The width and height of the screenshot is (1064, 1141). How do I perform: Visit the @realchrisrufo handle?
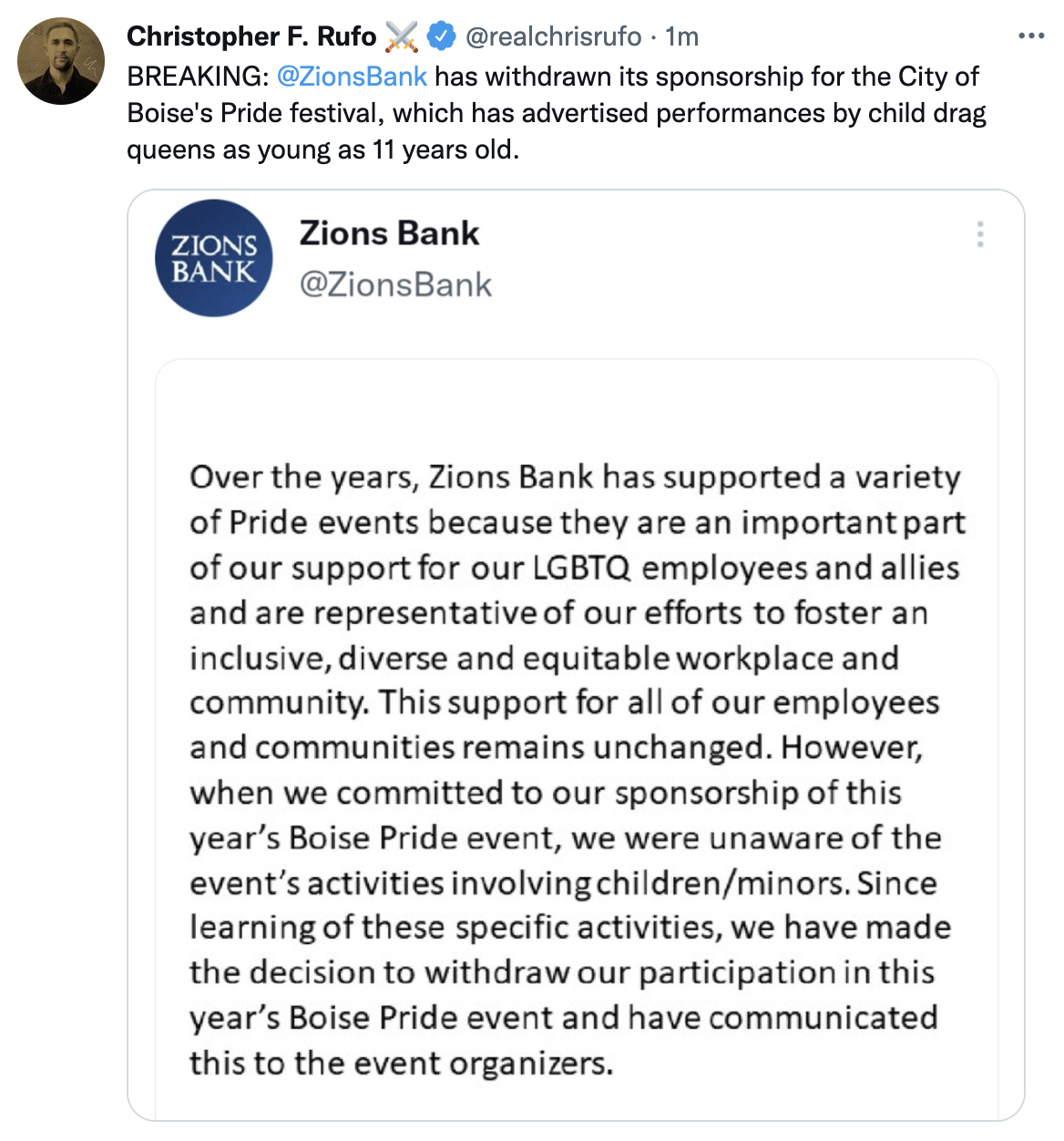point(554,36)
